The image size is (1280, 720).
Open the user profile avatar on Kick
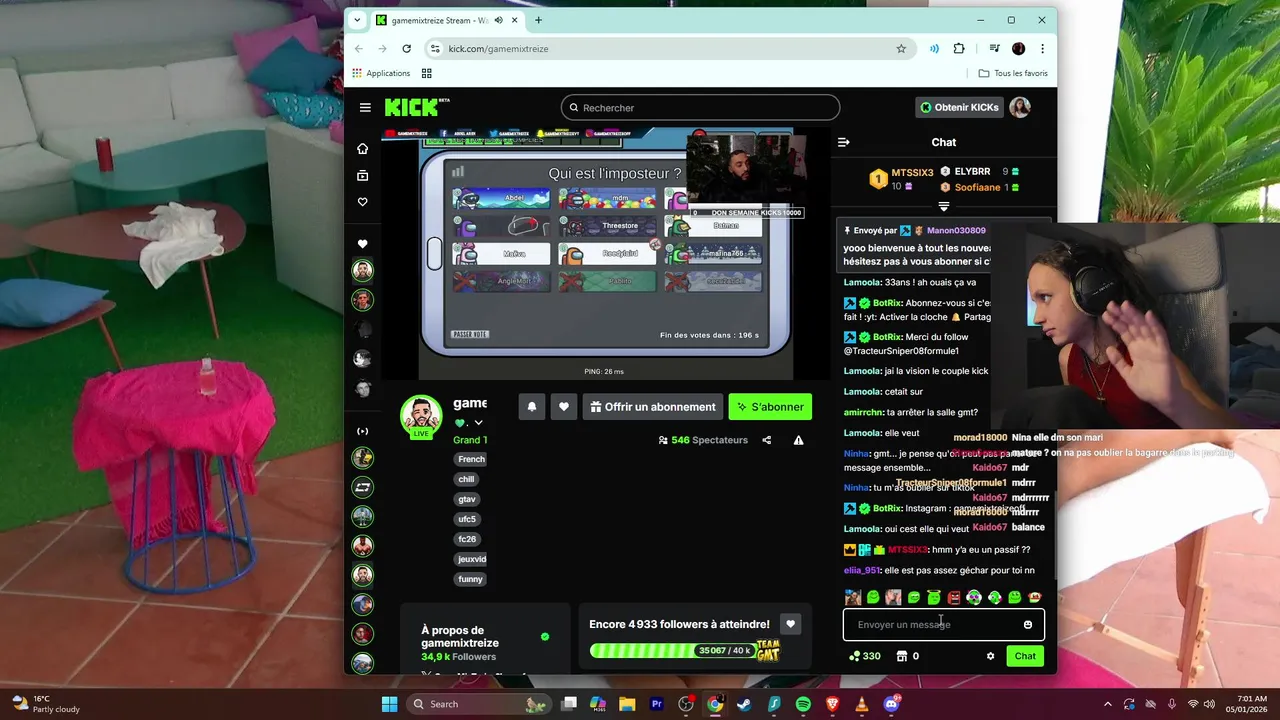[1019, 107]
